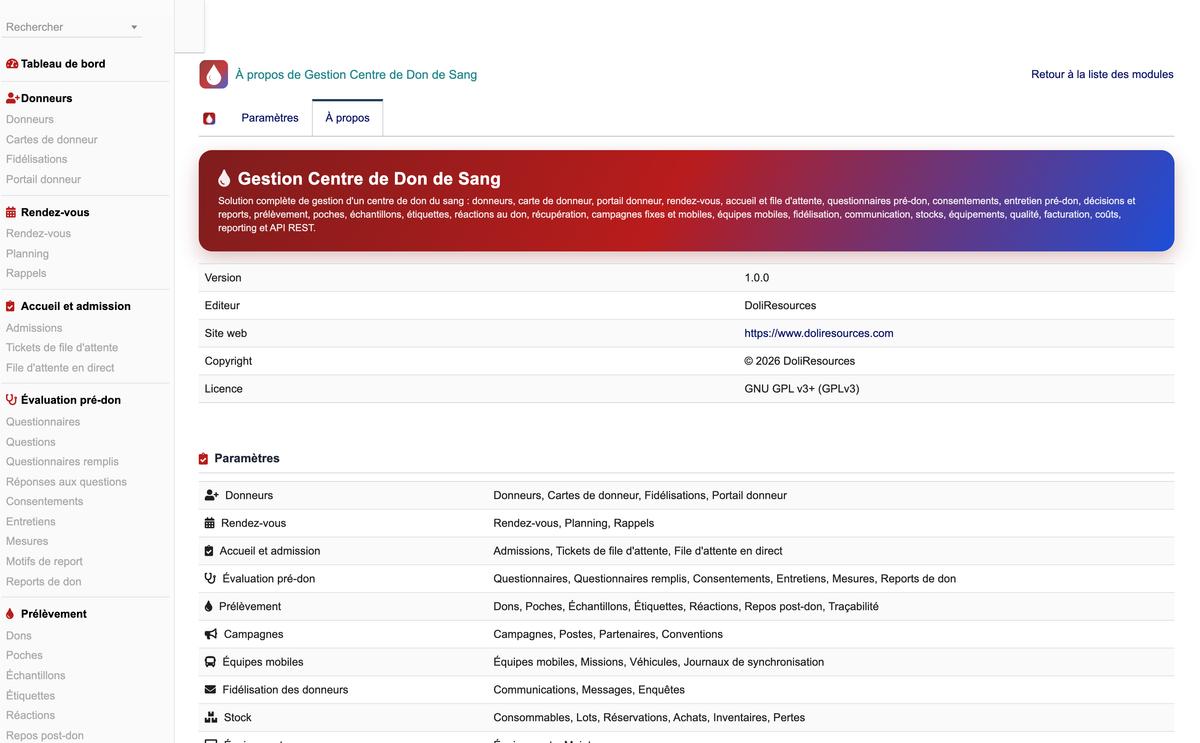Open the Questions sidebar link

[31, 442]
